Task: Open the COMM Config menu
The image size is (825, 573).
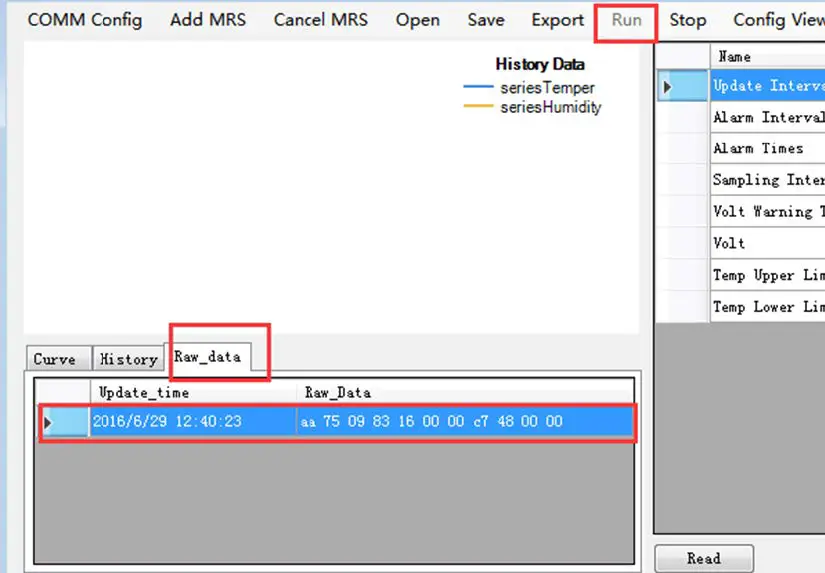Action: [x=85, y=20]
